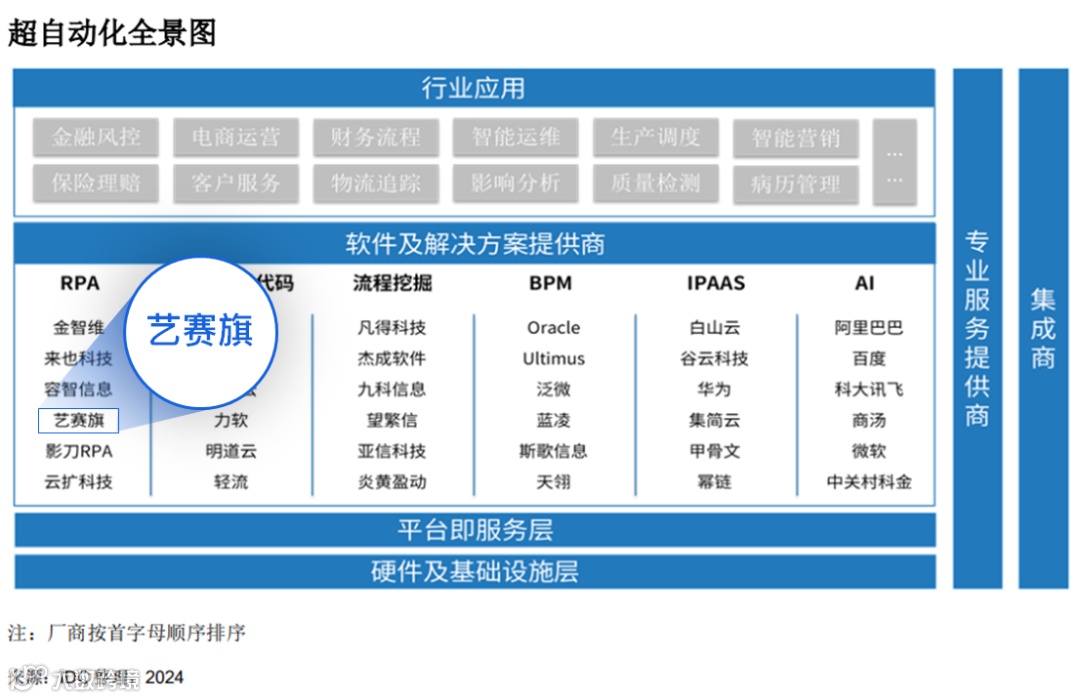Click 科大讯飞 in the AI column
The height and width of the screenshot is (699, 1080).
pyautogui.click(x=869, y=390)
